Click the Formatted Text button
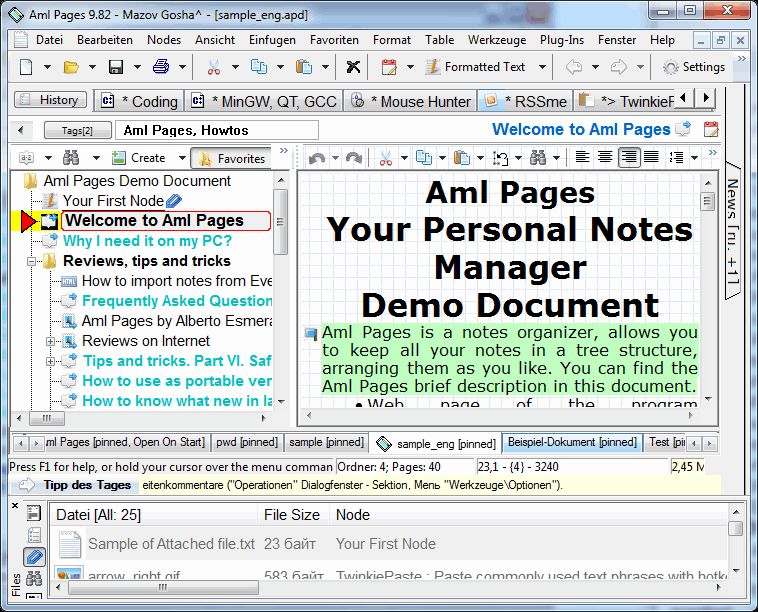758x612 pixels. [x=475, y=67]
